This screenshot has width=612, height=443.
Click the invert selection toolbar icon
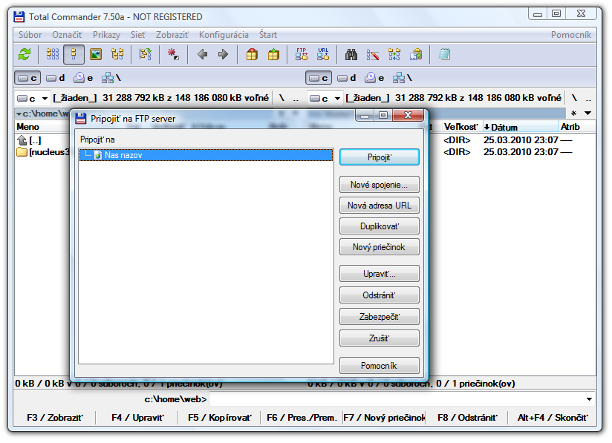coord(145,54)
